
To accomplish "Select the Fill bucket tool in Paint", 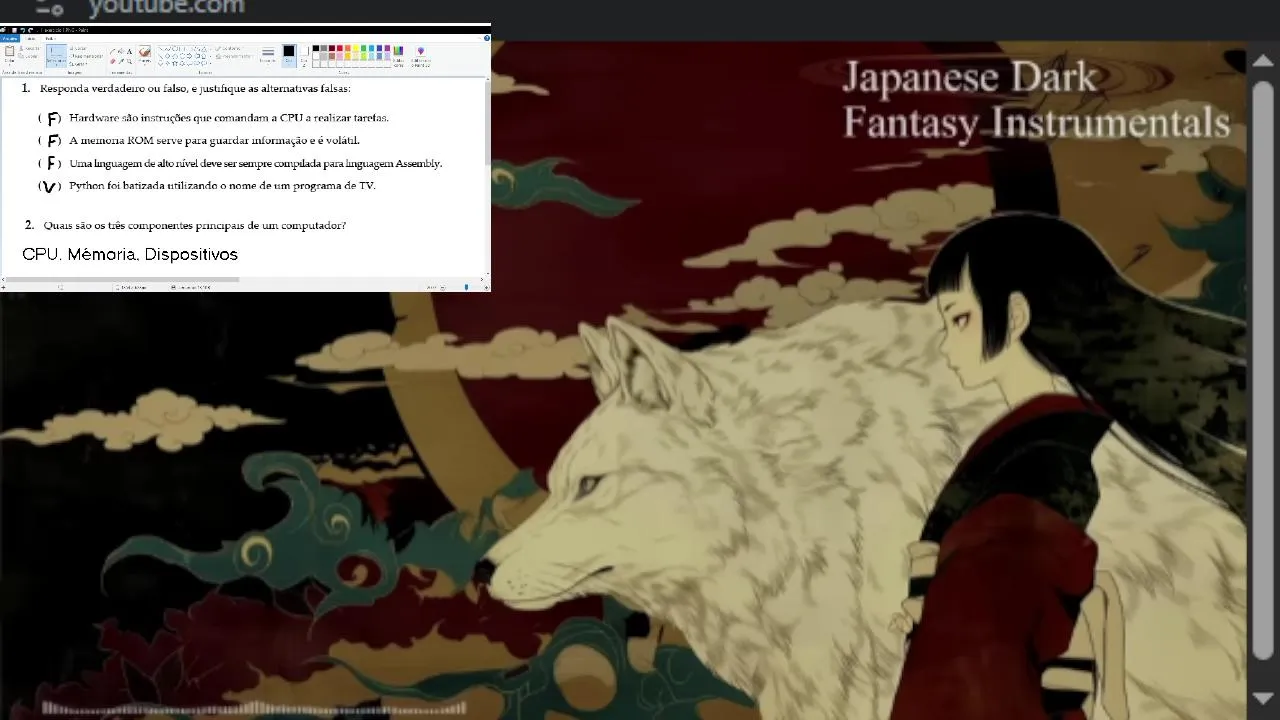I will click(121, 52).
